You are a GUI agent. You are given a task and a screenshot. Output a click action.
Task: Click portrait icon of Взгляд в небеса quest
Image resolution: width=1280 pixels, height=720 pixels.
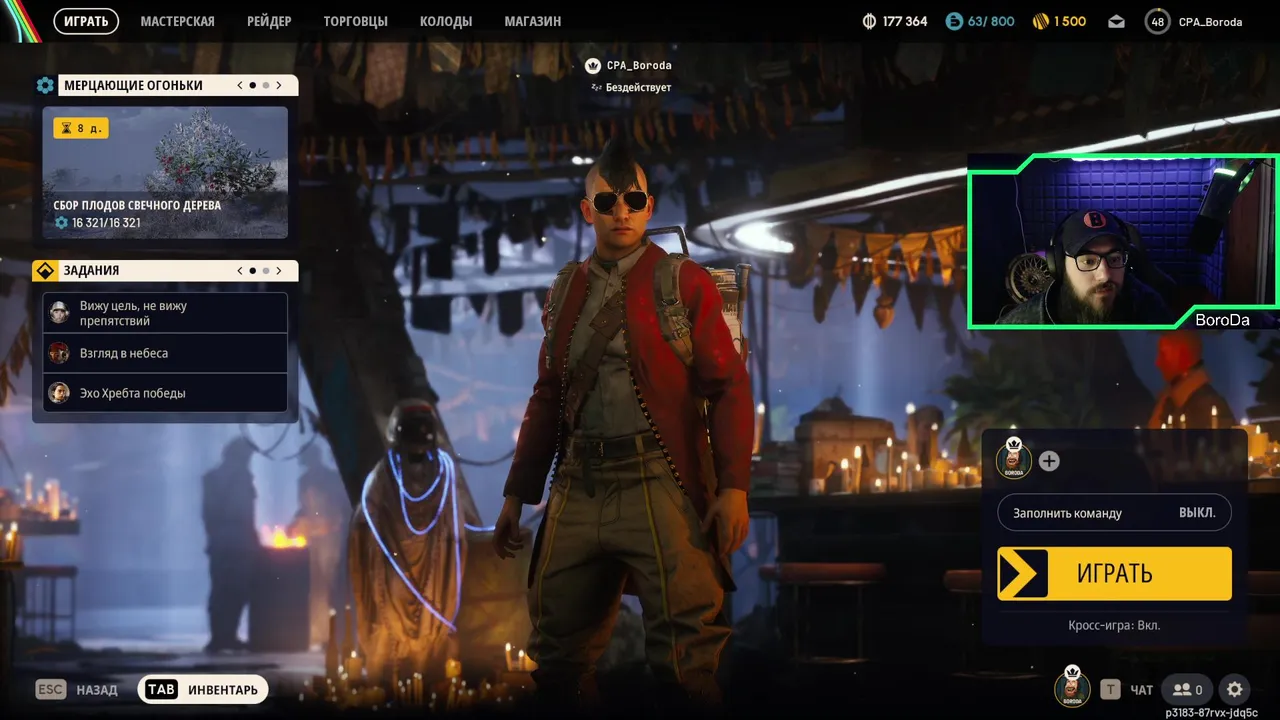(59, 353)
